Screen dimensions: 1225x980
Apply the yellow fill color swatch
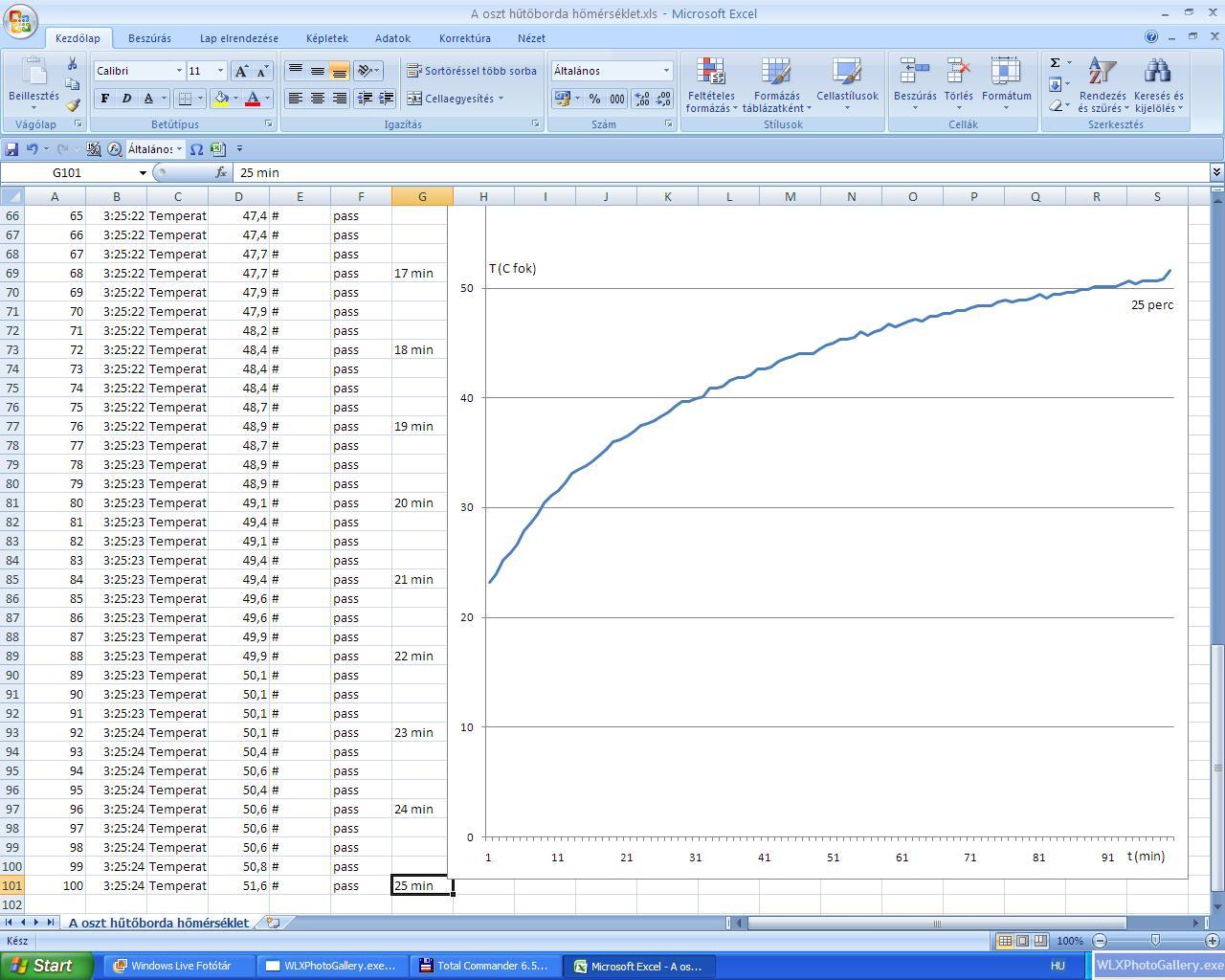tap(221, 98)
